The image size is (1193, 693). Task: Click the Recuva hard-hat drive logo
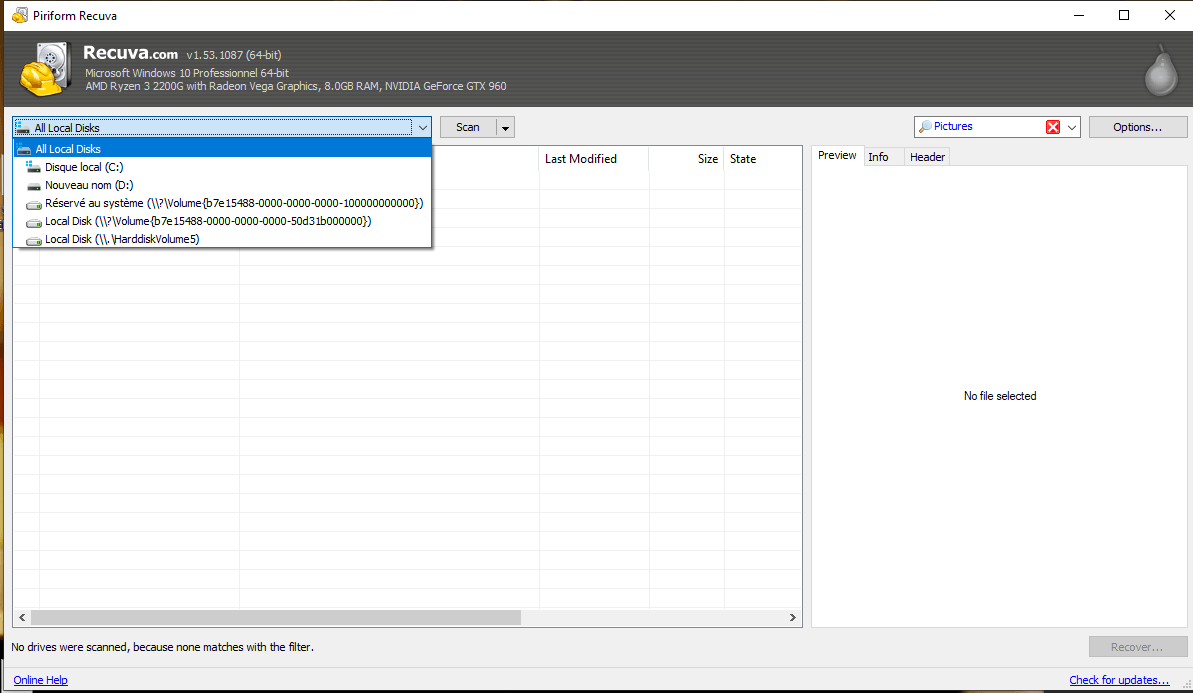point(46,70)
